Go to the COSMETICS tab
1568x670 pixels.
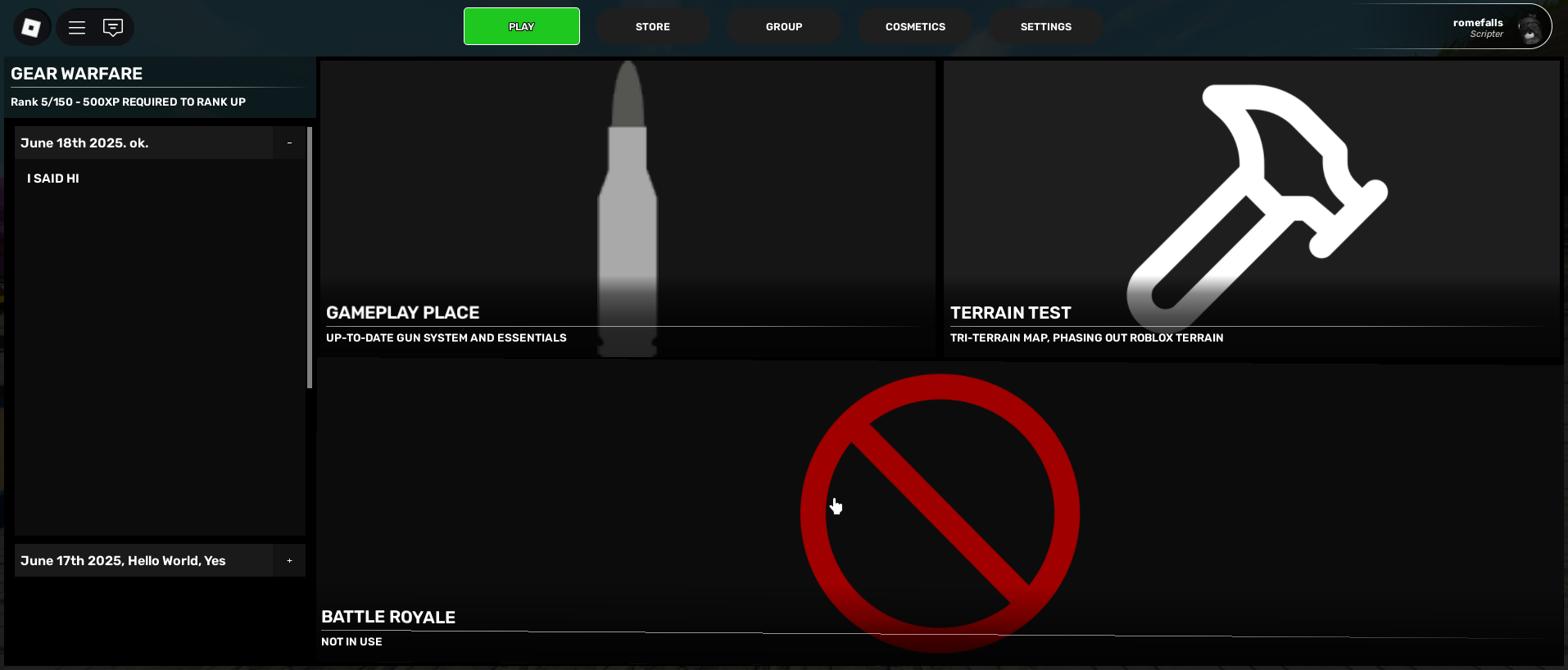coord(915,26)
